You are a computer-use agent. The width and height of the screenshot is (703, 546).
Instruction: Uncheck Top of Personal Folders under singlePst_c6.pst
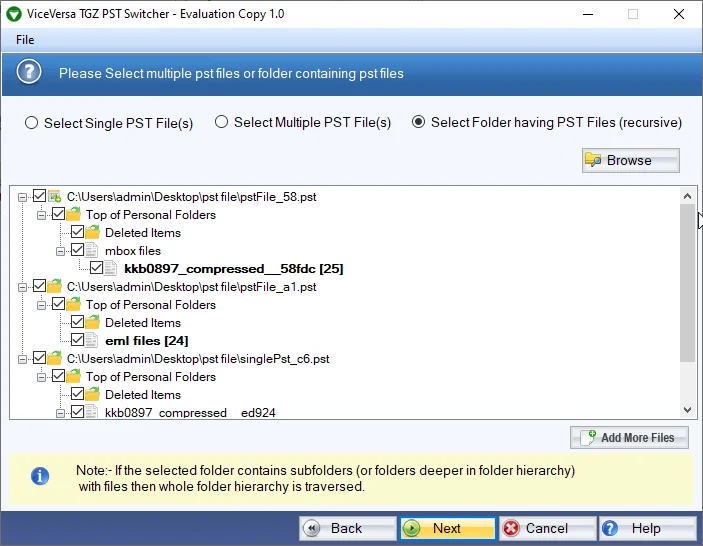click(x=59, y=376)
